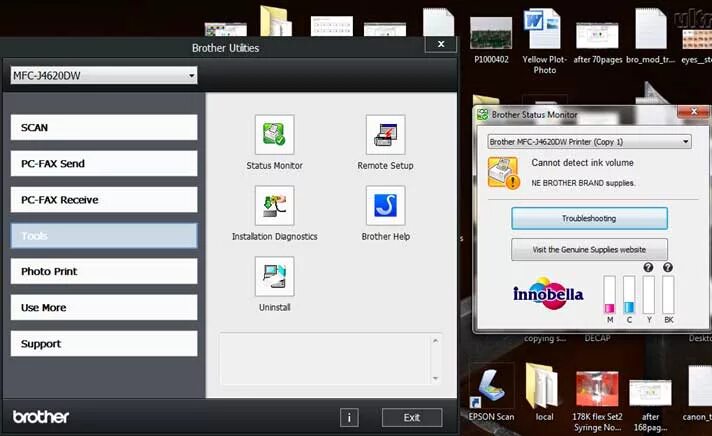Image resolution: width=712 pixels, height=436 pixels.
Task: Open the after 168pag... desktop file
Action: coord(650,406)
